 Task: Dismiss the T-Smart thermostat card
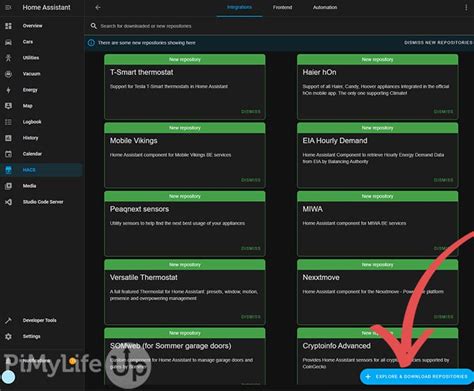[x=251, y=112]
